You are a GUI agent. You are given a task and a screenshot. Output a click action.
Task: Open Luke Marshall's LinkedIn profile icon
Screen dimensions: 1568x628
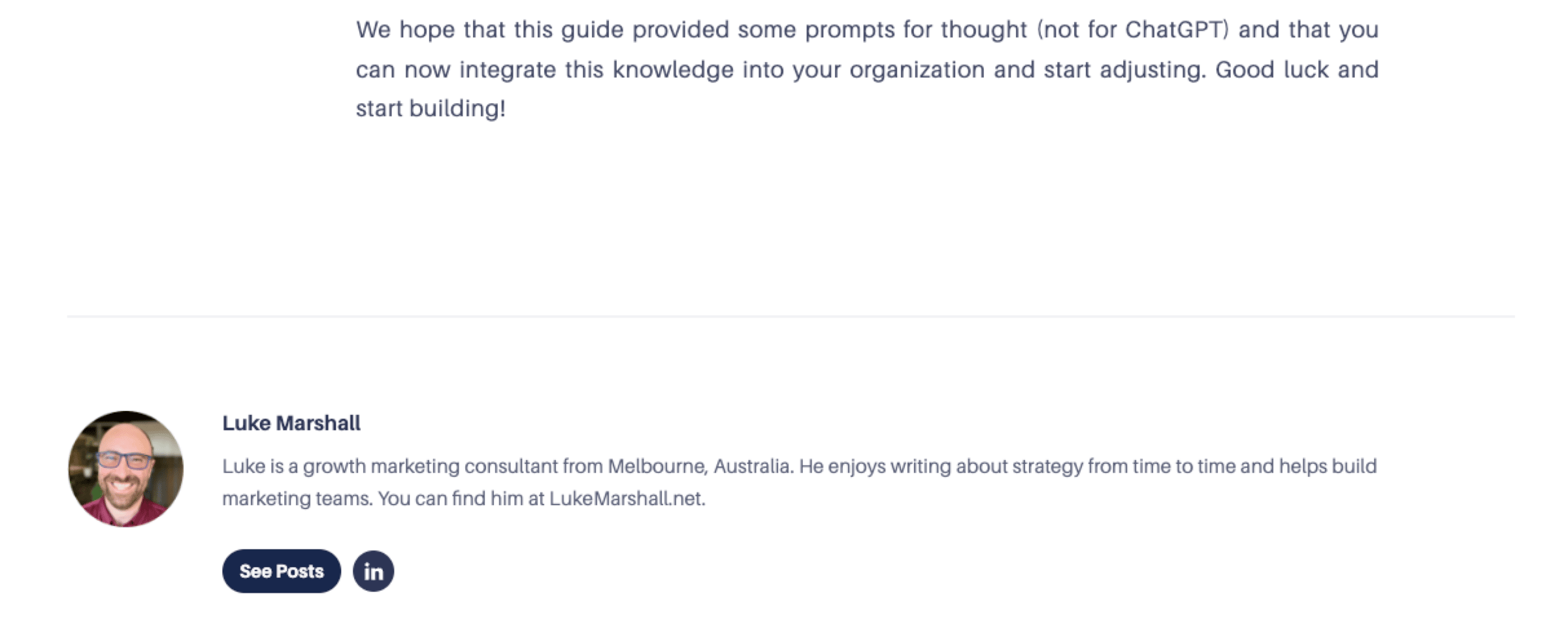[373, 571]
